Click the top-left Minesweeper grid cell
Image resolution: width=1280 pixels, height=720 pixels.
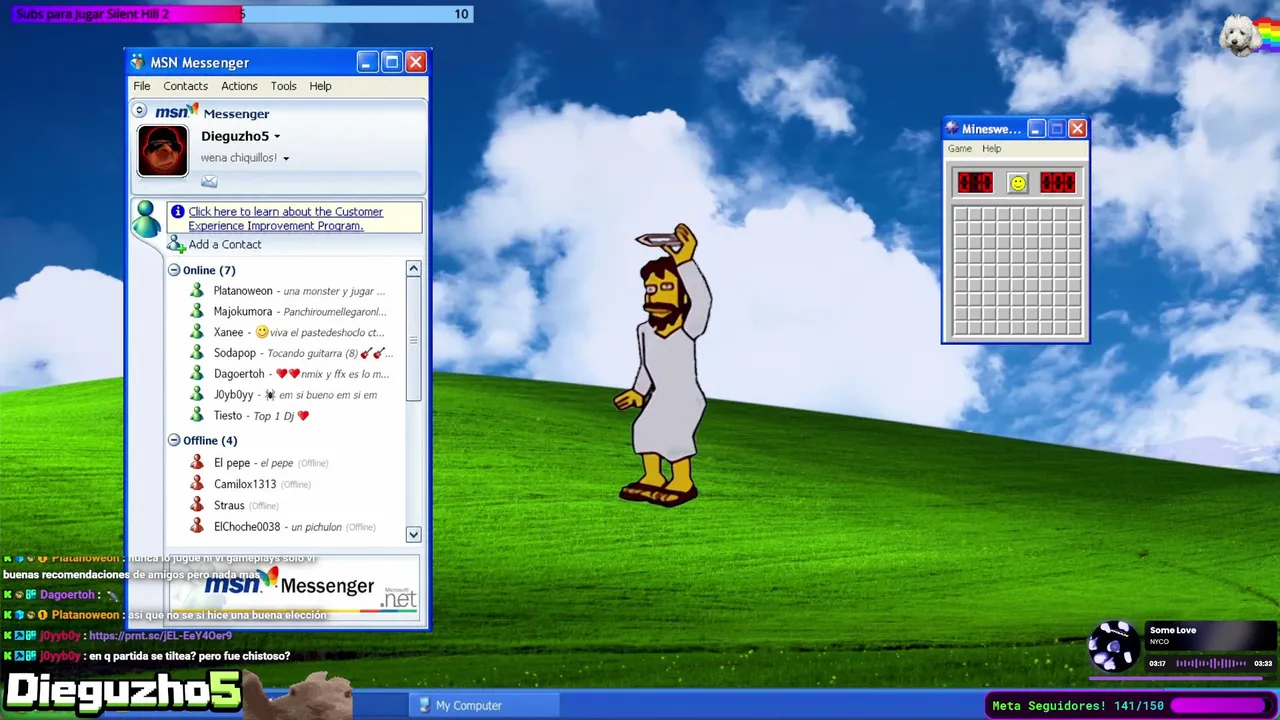click(961, 214)
